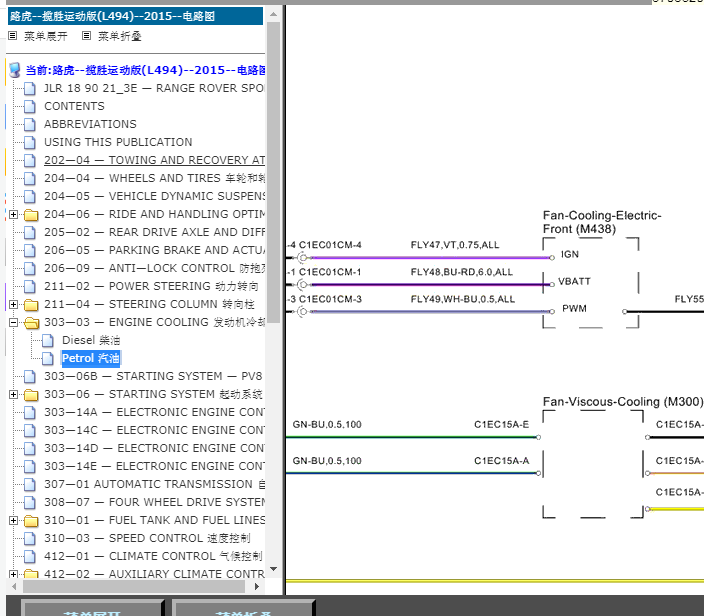This screenshot has width=704, height=616.
Task: Open 211-02 POWER STEERING entry
Action: (x=151, y=286)
